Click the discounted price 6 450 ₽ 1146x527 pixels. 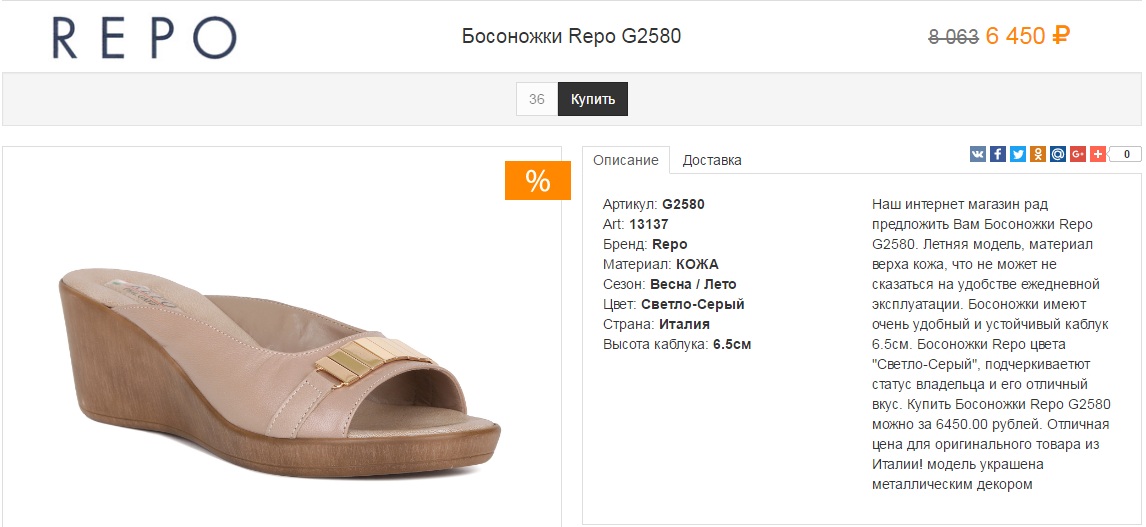1027,37
